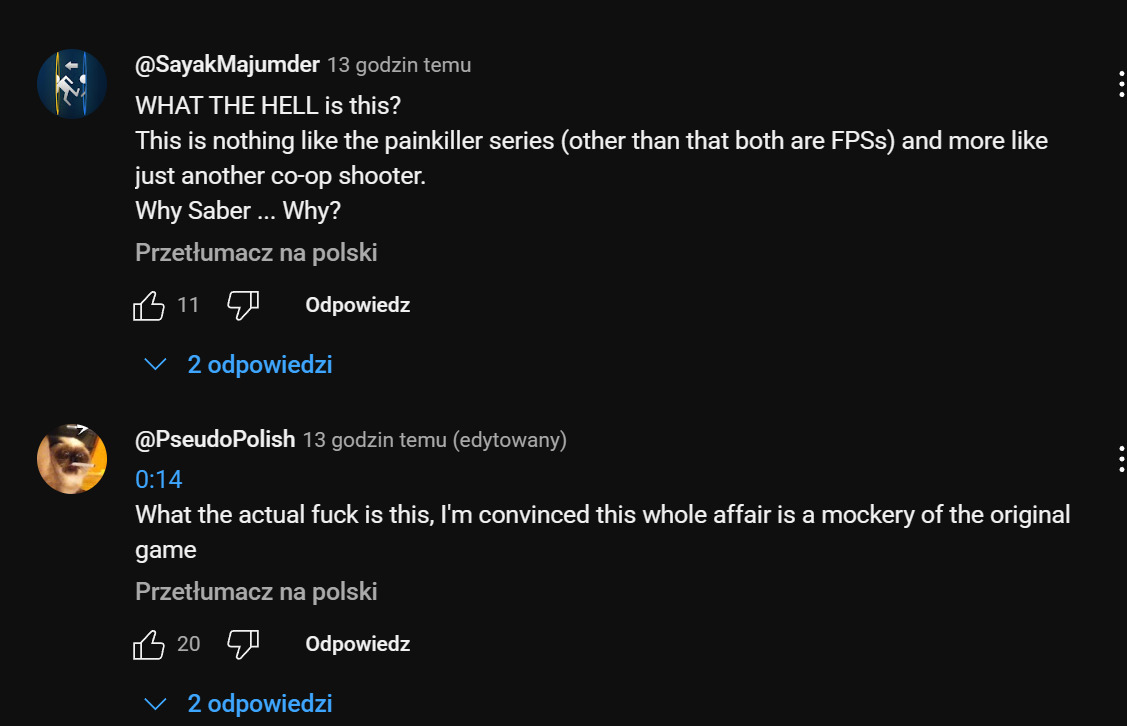Translate SayakMajumder's comment via Przetłumacz na polski
The height and width of the screenshot is (726, 1127).
click(256, 253)
